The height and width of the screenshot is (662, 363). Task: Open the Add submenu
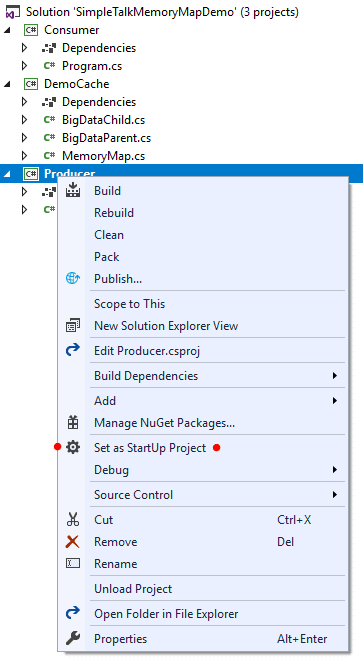click(217, 401)
